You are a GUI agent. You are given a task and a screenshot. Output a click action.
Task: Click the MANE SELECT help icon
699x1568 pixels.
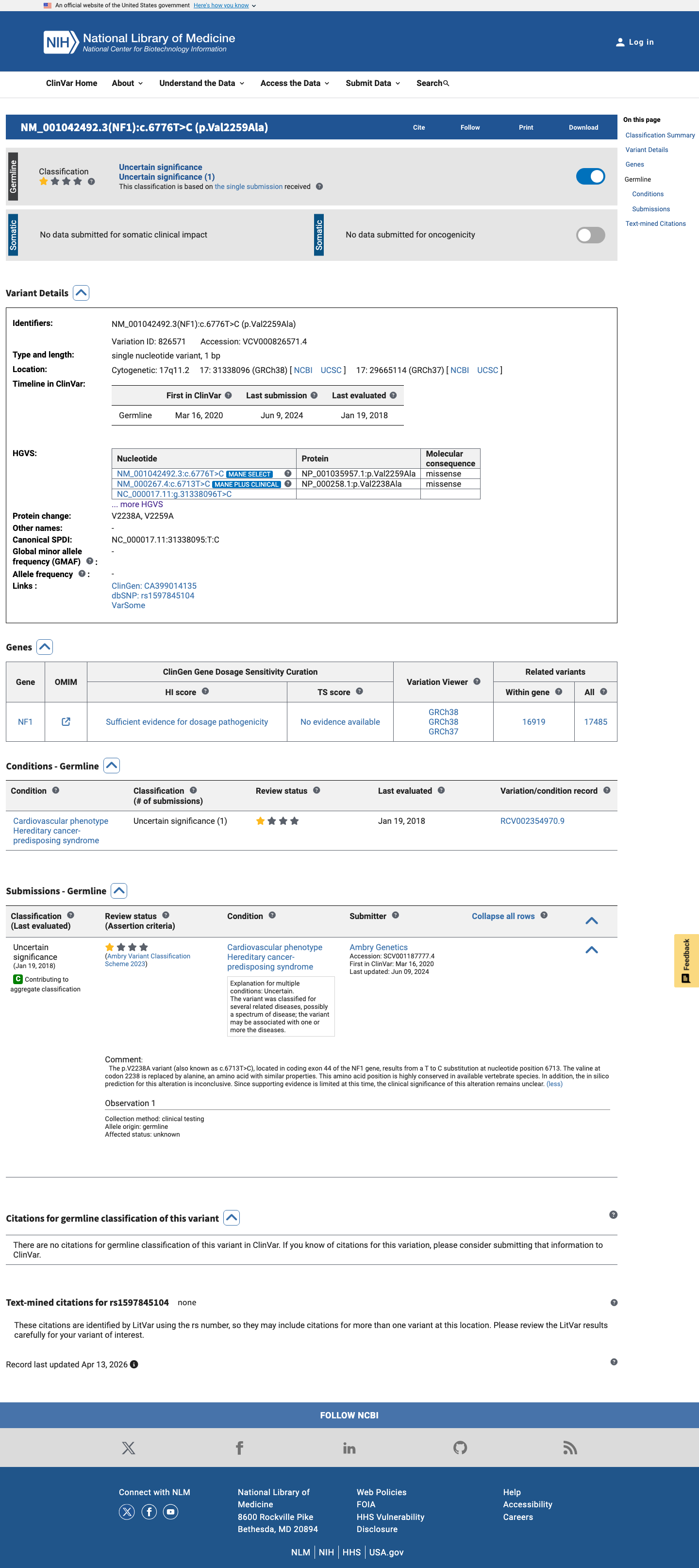tap(288, 474)
